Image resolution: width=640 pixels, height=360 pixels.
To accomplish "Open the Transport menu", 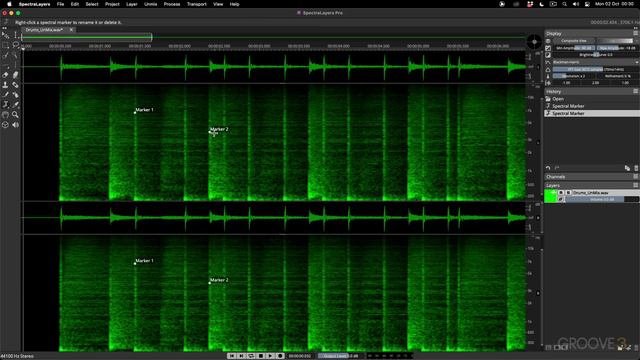I will pyautogui.click(x=197, y=4).
